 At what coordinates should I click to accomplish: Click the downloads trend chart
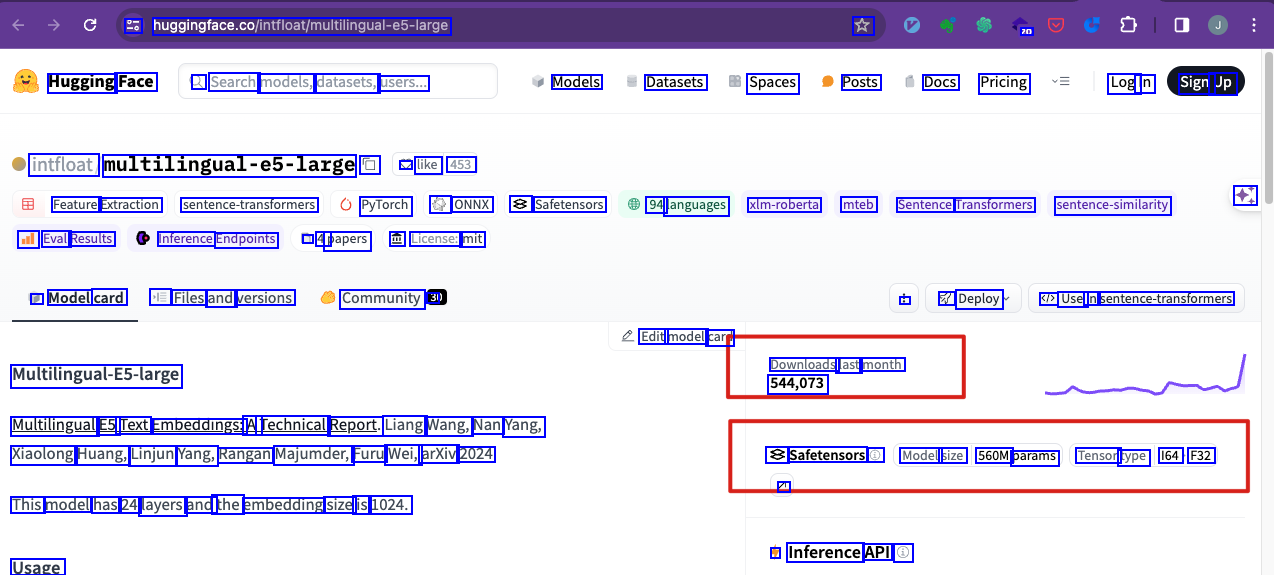[x=1145, y=380]
